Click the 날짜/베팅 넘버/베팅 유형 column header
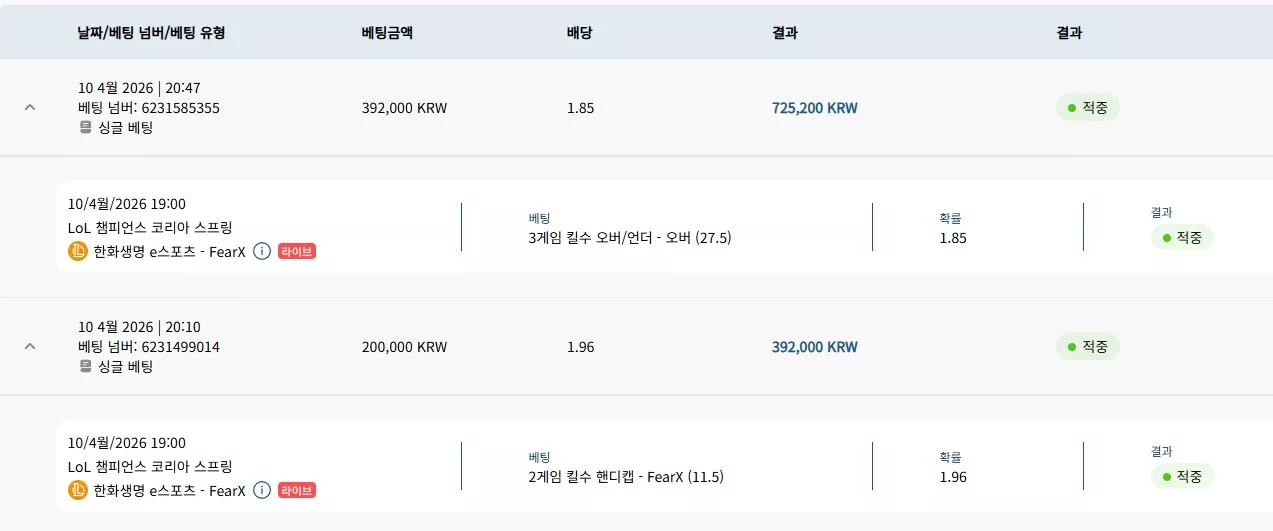Viewport: 1273px width, 531px height. (x=151, y=32)
